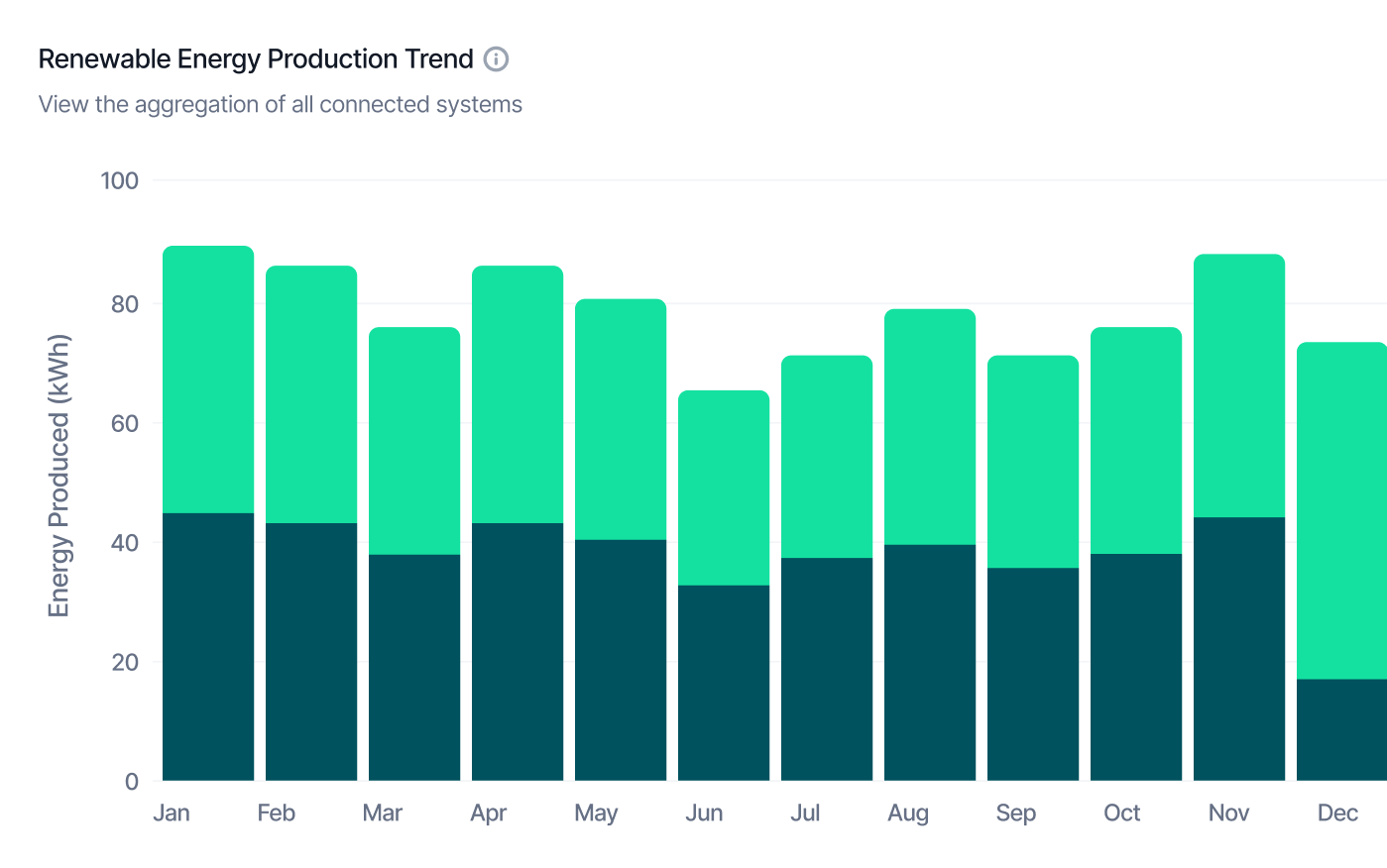The width and height of the screenshot is (1387, 868).
Task: Click June's dark teal bar segment
Action: pyautogui.click(x=724, y=683)
